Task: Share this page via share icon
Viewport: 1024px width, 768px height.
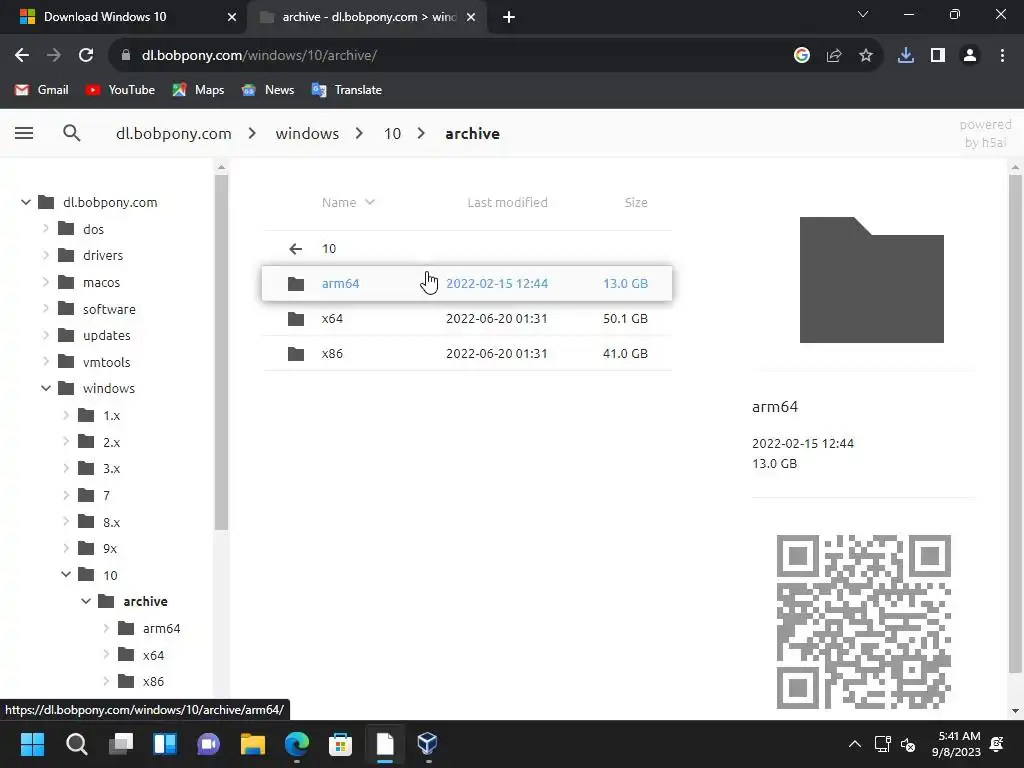Action: pos(834,56)
